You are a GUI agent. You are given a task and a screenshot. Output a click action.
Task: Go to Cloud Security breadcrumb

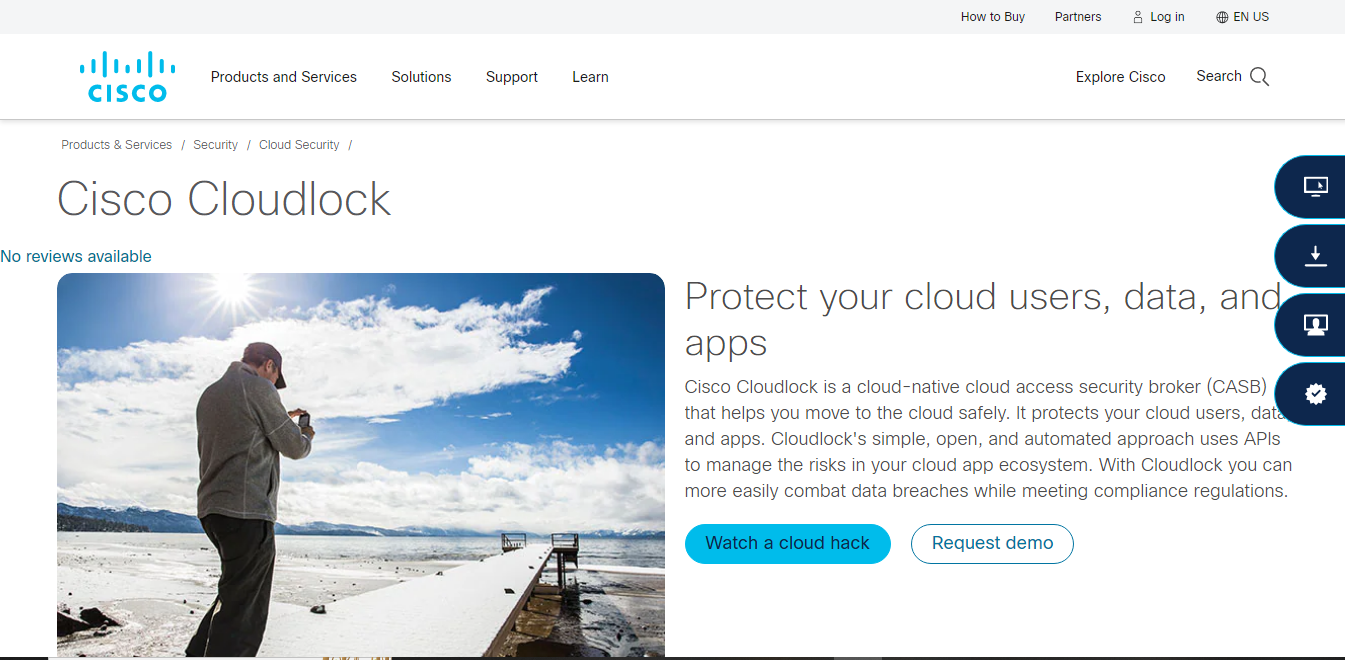coord(299,145)
